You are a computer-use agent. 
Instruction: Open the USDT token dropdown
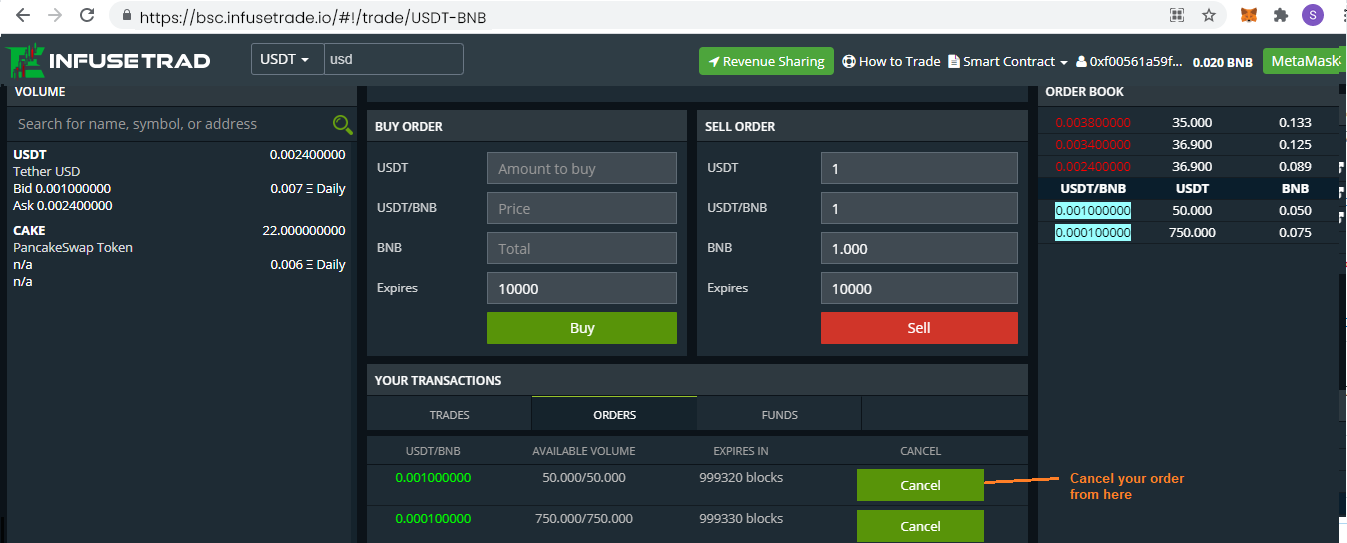pos(287,59)
